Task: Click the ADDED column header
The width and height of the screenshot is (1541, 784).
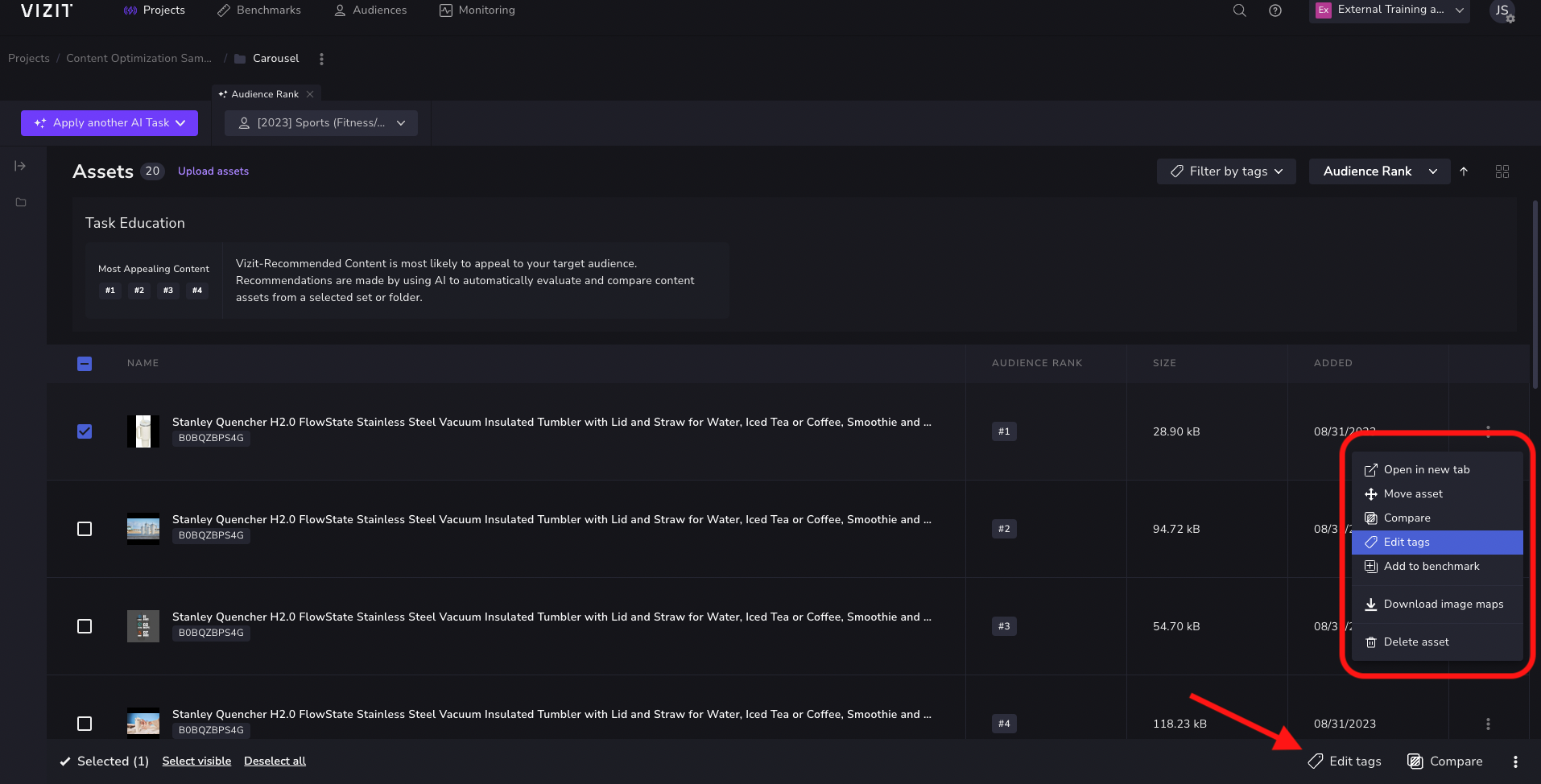Action: tap(1333, 363)
